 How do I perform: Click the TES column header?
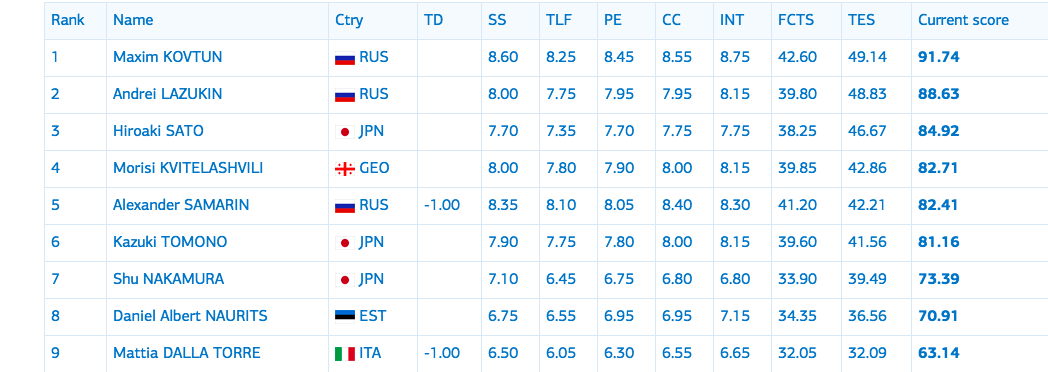coord(862,20)
